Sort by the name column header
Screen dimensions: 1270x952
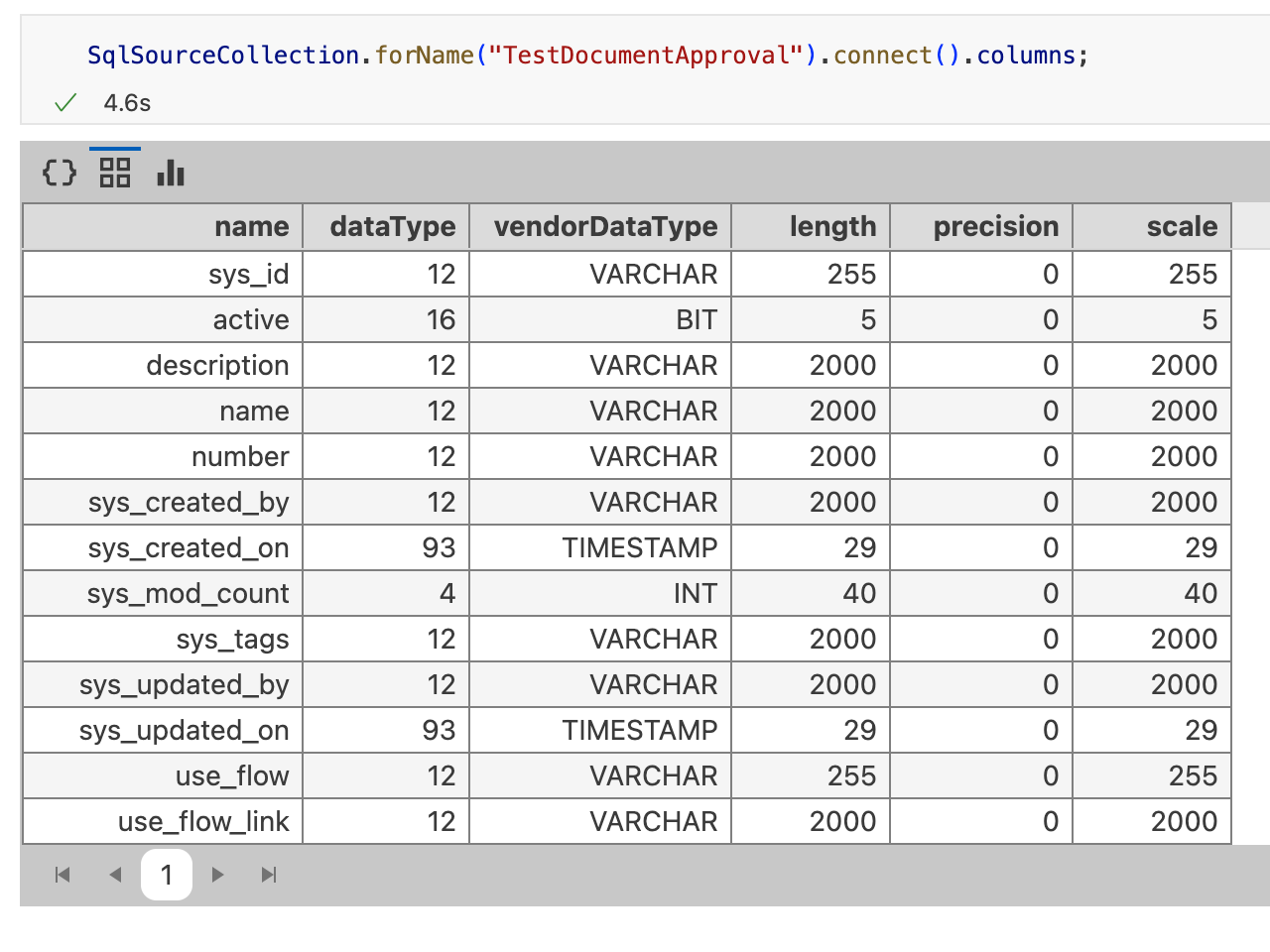click(251, 227)
